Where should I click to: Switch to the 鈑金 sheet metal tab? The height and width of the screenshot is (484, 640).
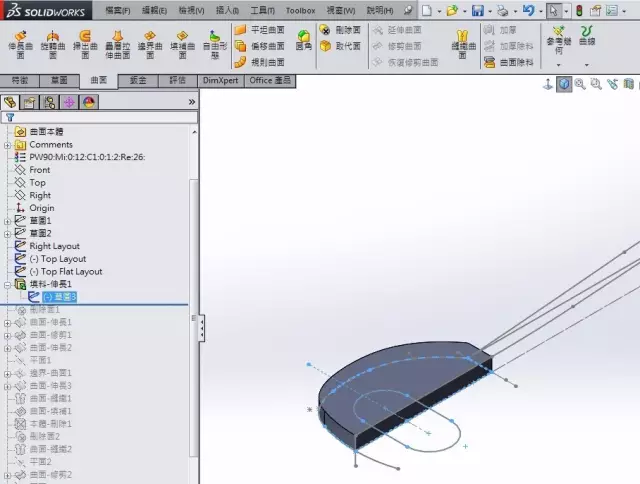coord(138,80)
